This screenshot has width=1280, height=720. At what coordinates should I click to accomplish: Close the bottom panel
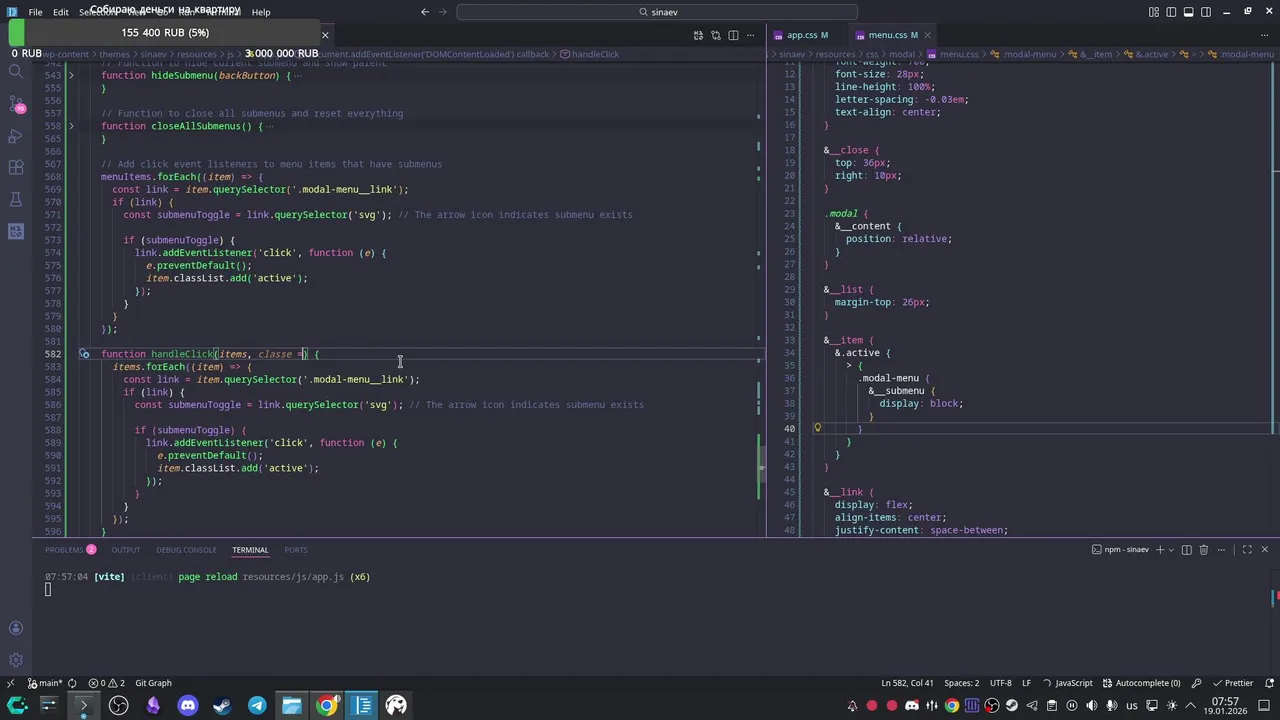point(1264,550)
